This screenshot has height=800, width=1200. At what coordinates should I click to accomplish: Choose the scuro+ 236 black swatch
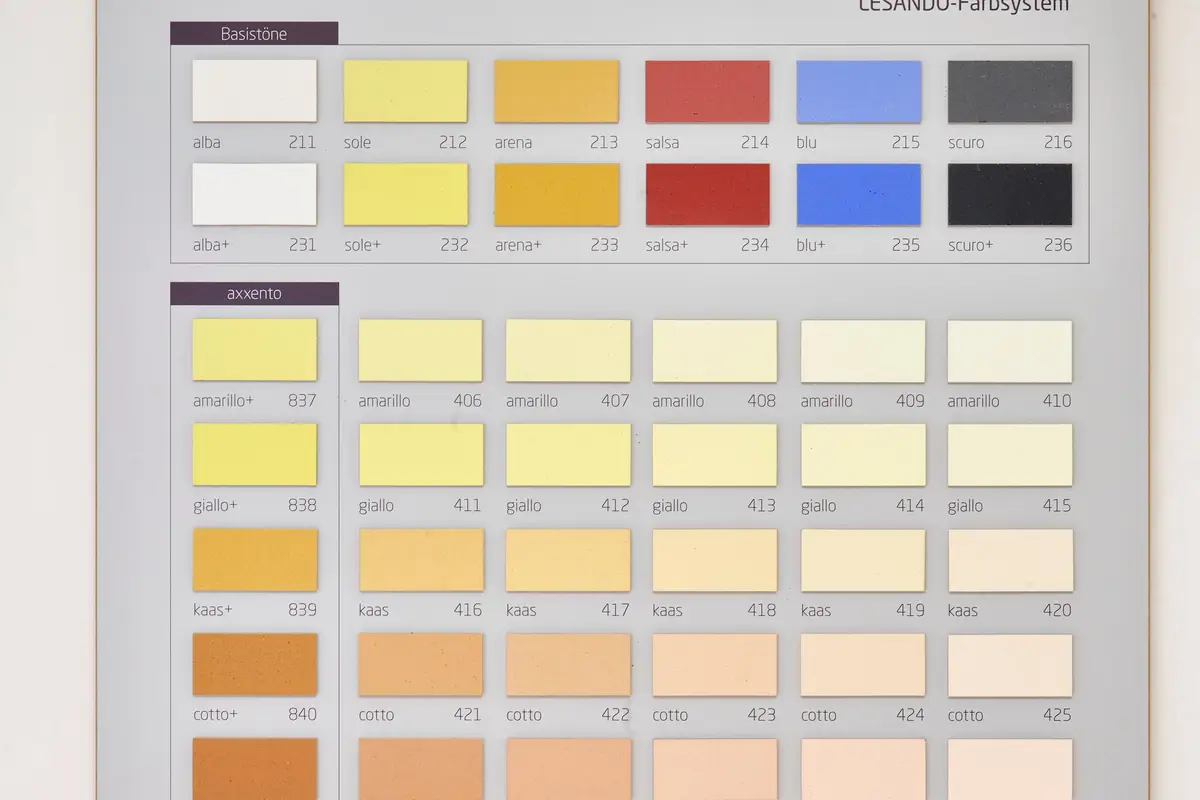click(x=1010, y=194)
